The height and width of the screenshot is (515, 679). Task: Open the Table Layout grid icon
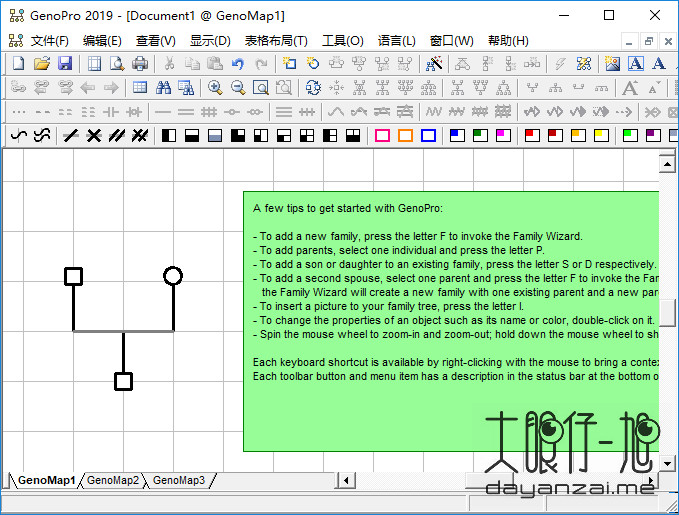tap(139, 88)
